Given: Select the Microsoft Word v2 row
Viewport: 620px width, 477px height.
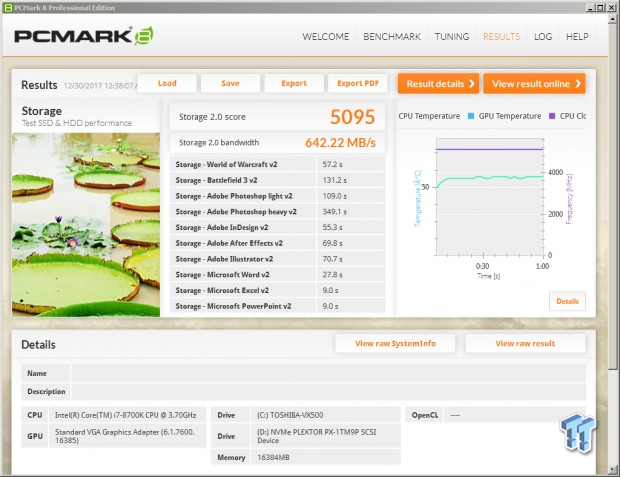Looking at the screenshot, I should pyautogui.click(x=277, y=274).
